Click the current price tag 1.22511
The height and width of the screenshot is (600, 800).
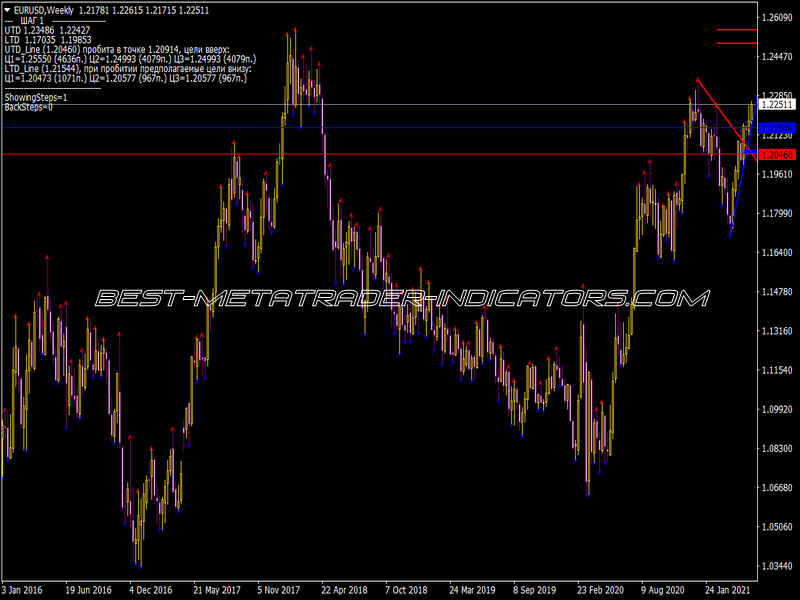[x=777, y=105]
